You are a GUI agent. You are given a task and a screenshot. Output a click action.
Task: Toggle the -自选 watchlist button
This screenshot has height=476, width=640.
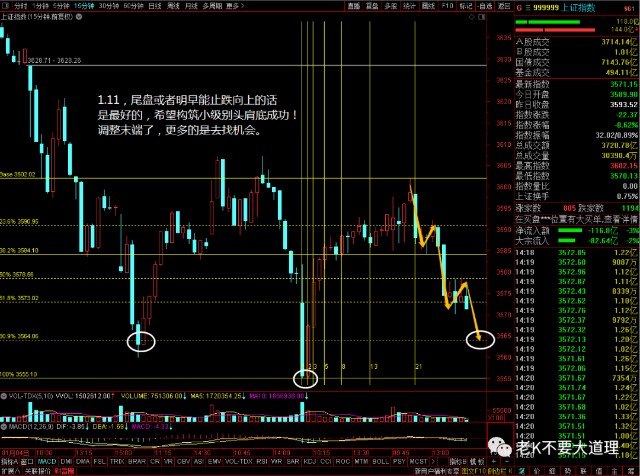485,6
